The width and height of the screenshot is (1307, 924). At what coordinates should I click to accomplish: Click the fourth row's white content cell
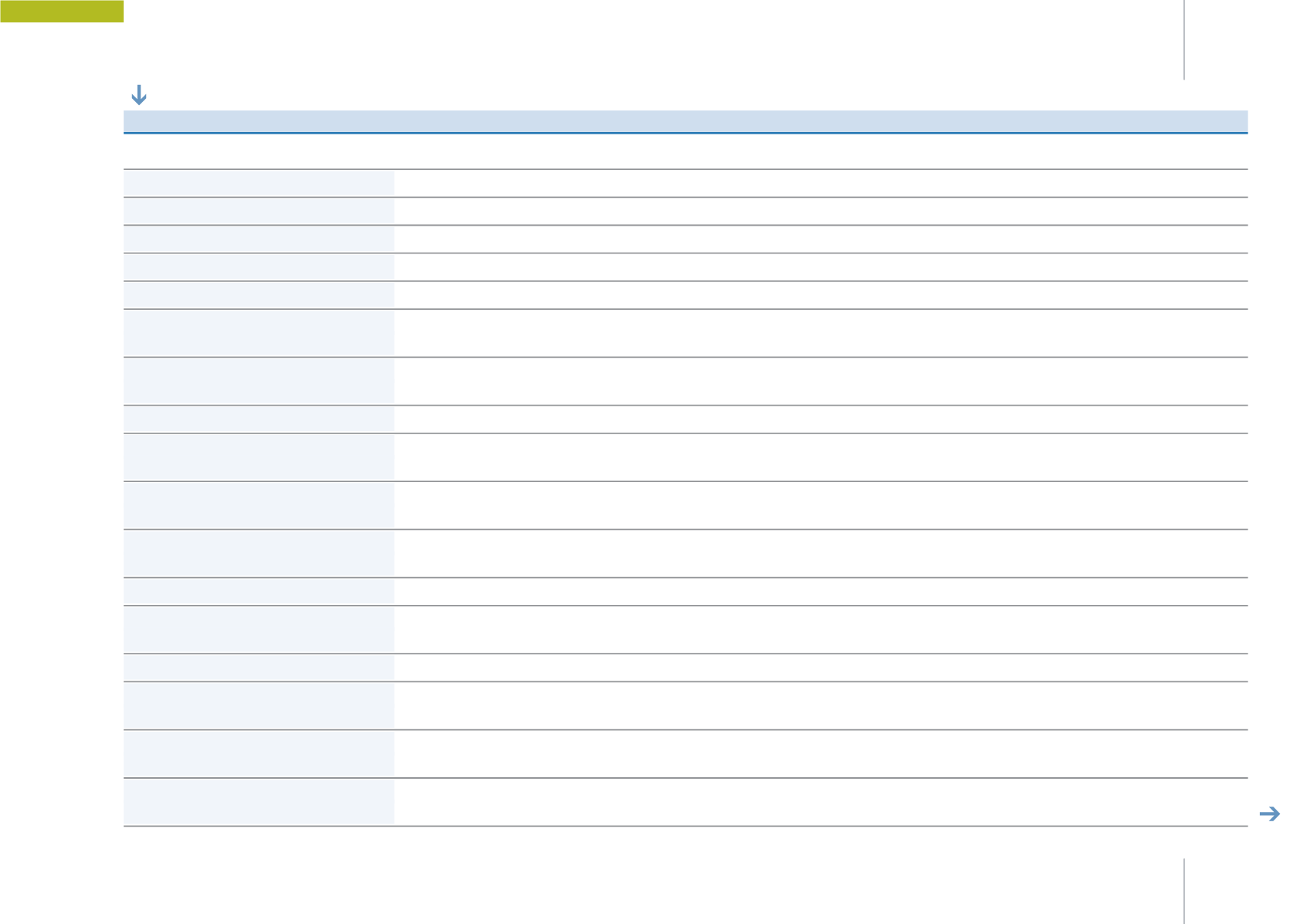(820, 267)
